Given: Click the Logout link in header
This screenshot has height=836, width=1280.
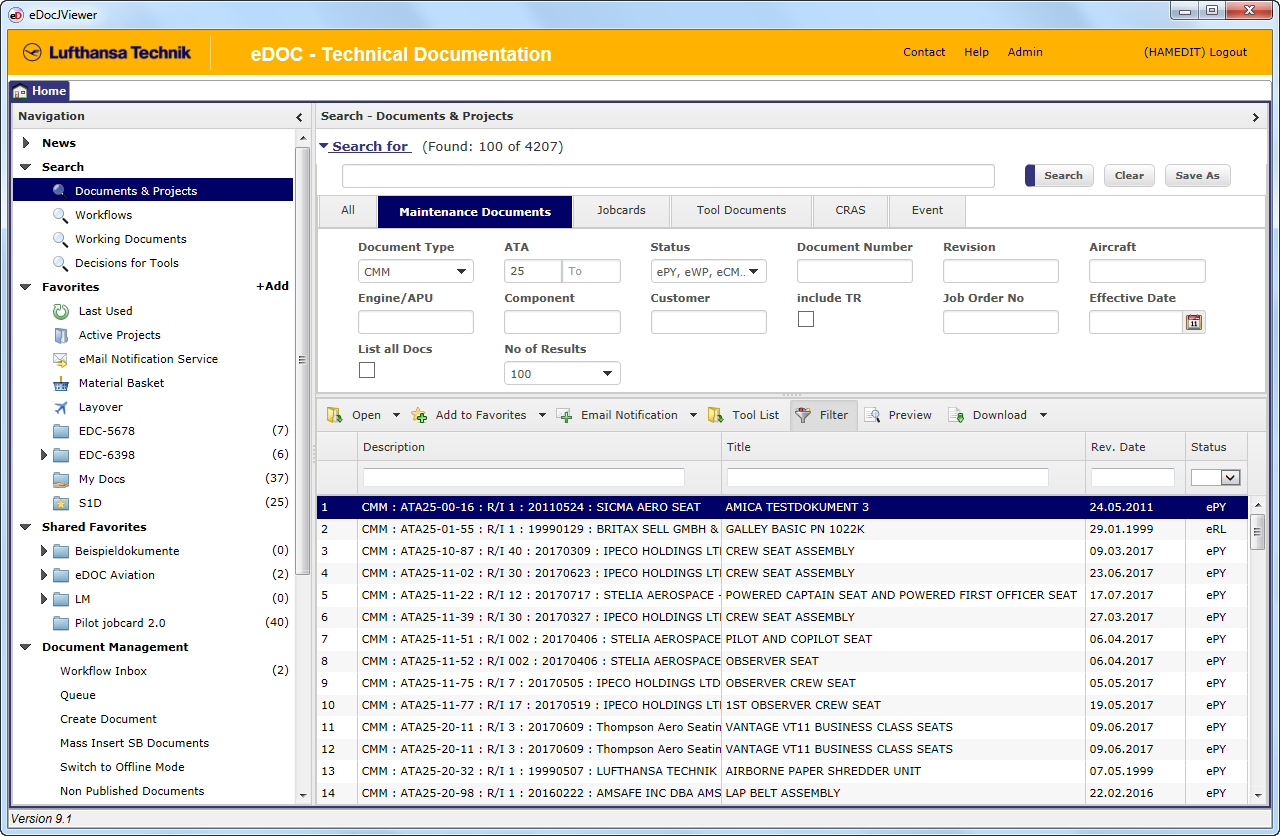Looking at the screenshot, I should point(1227,52).
